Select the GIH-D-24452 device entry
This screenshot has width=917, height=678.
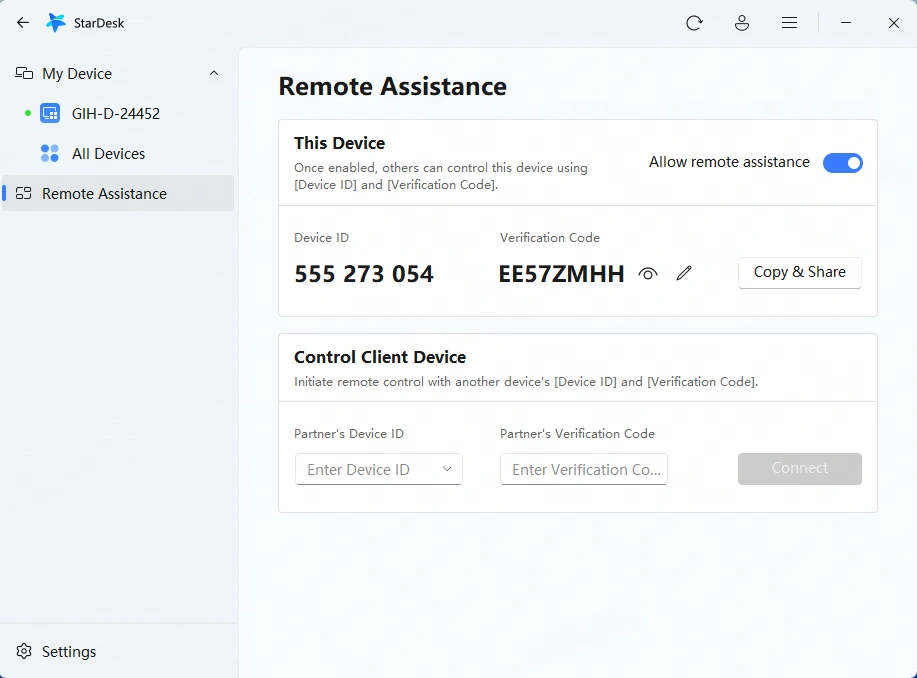[118, 113]
